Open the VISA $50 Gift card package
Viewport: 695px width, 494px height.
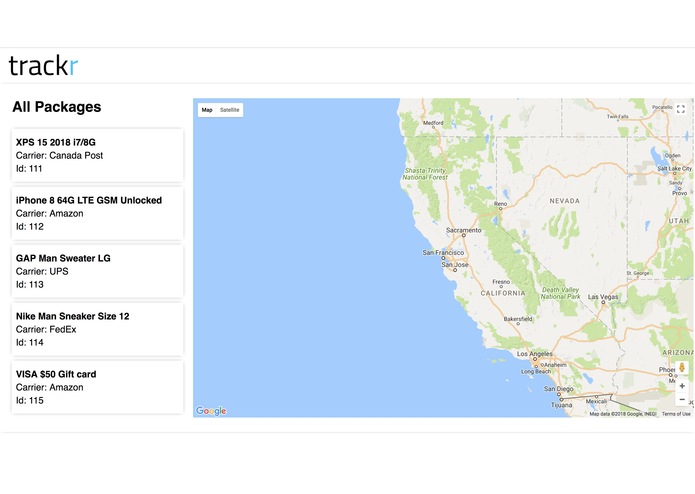click(98, 387)
